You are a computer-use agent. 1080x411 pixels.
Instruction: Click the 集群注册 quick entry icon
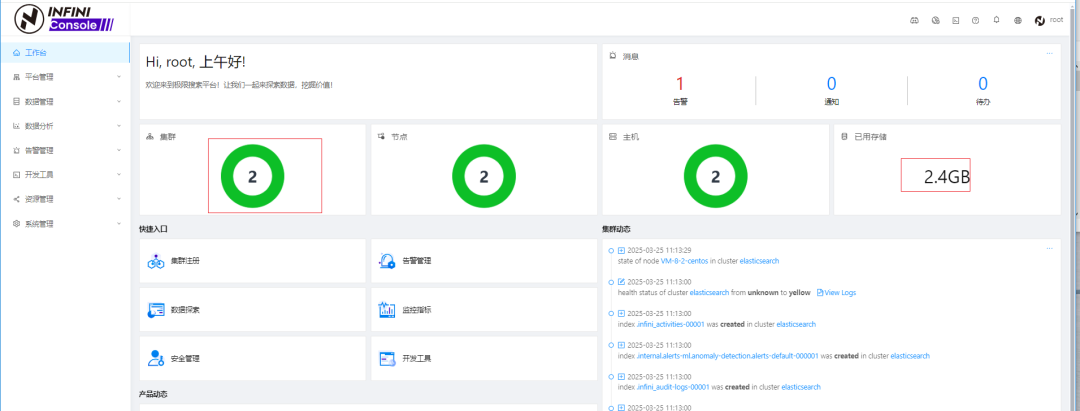(155, 261)
